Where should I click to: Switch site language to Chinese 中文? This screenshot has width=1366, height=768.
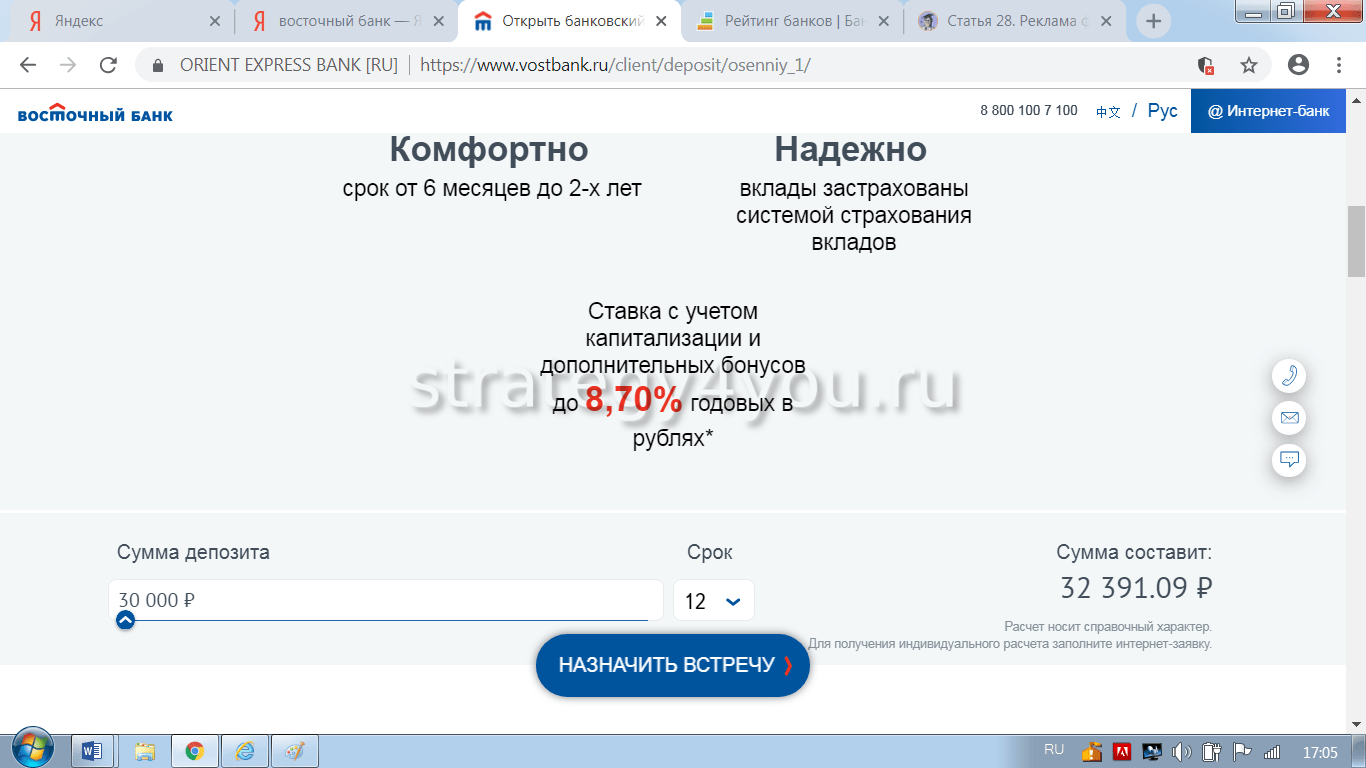[1108, 112]
